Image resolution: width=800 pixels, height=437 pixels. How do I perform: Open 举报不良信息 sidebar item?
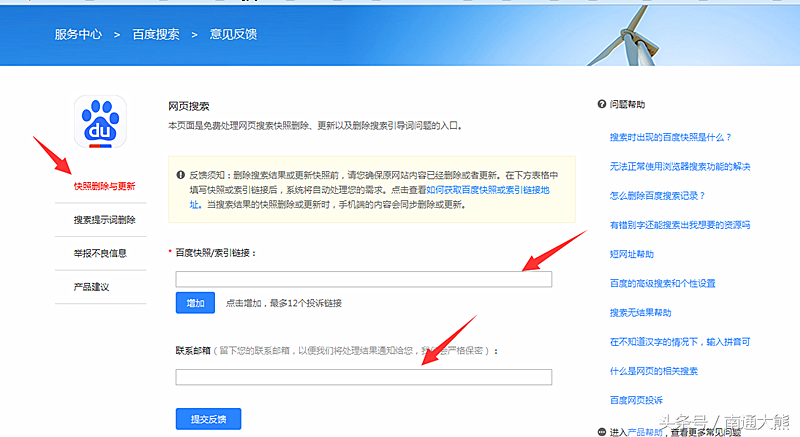pyautogui.click(x=100, y=253)
